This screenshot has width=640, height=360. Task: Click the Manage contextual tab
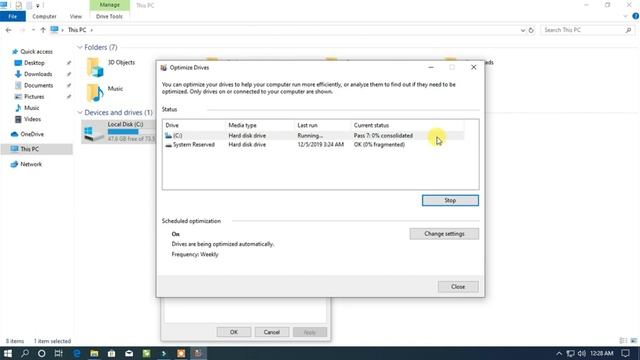(x=109, y=5)
